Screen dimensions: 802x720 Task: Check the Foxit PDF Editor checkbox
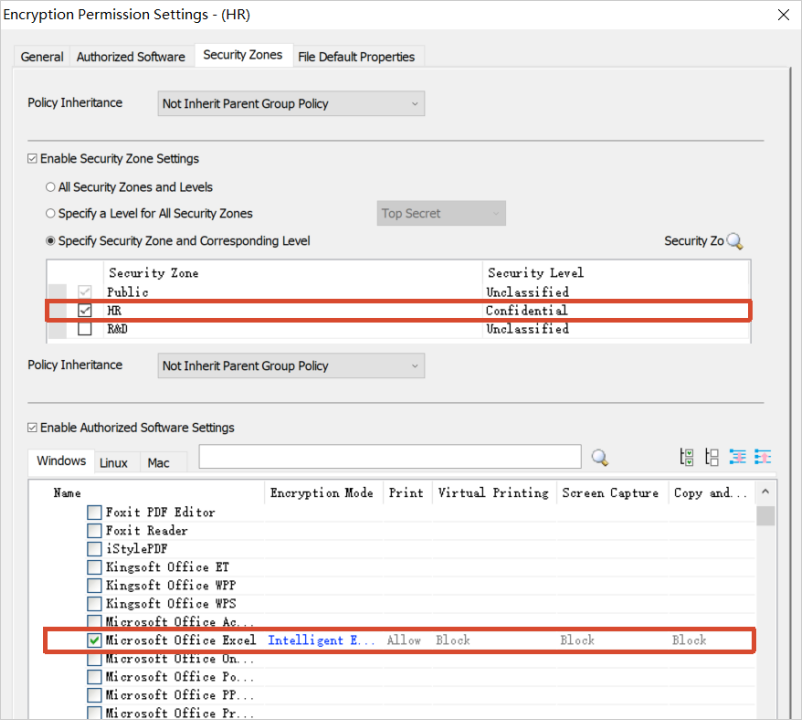[x=94, y=512]
